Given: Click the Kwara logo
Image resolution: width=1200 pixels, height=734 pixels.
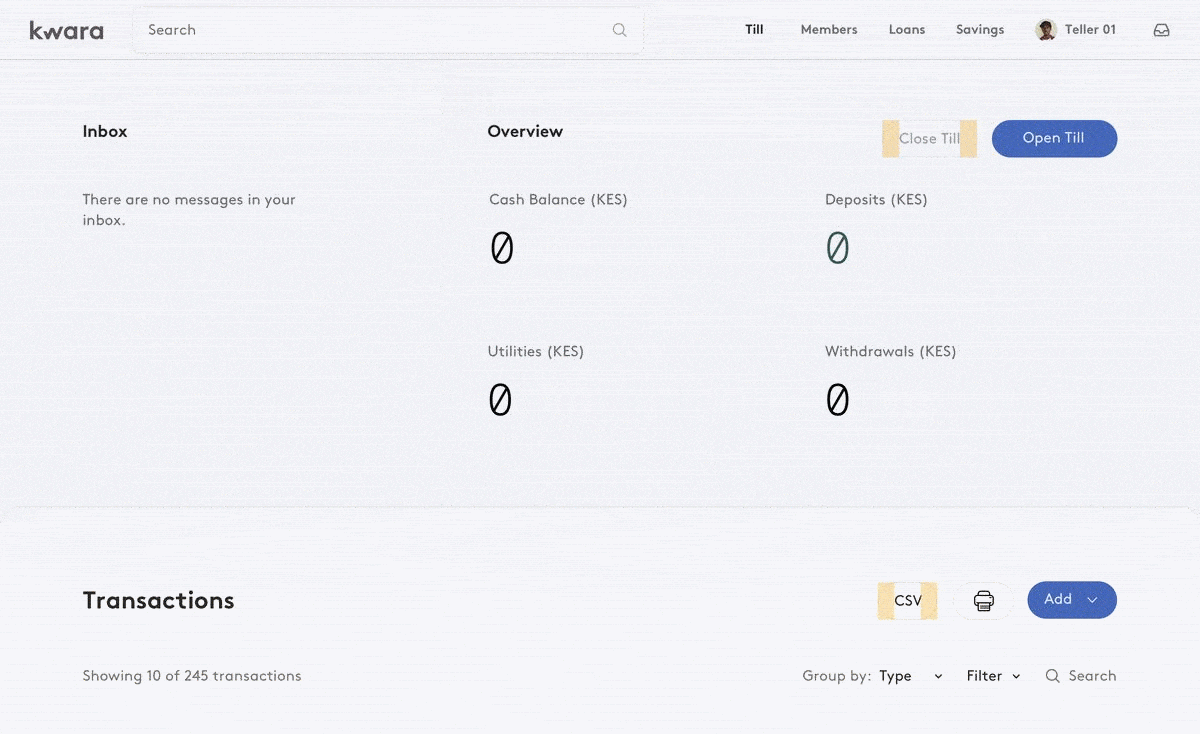Looking at the screenshot, I should 66,30.
